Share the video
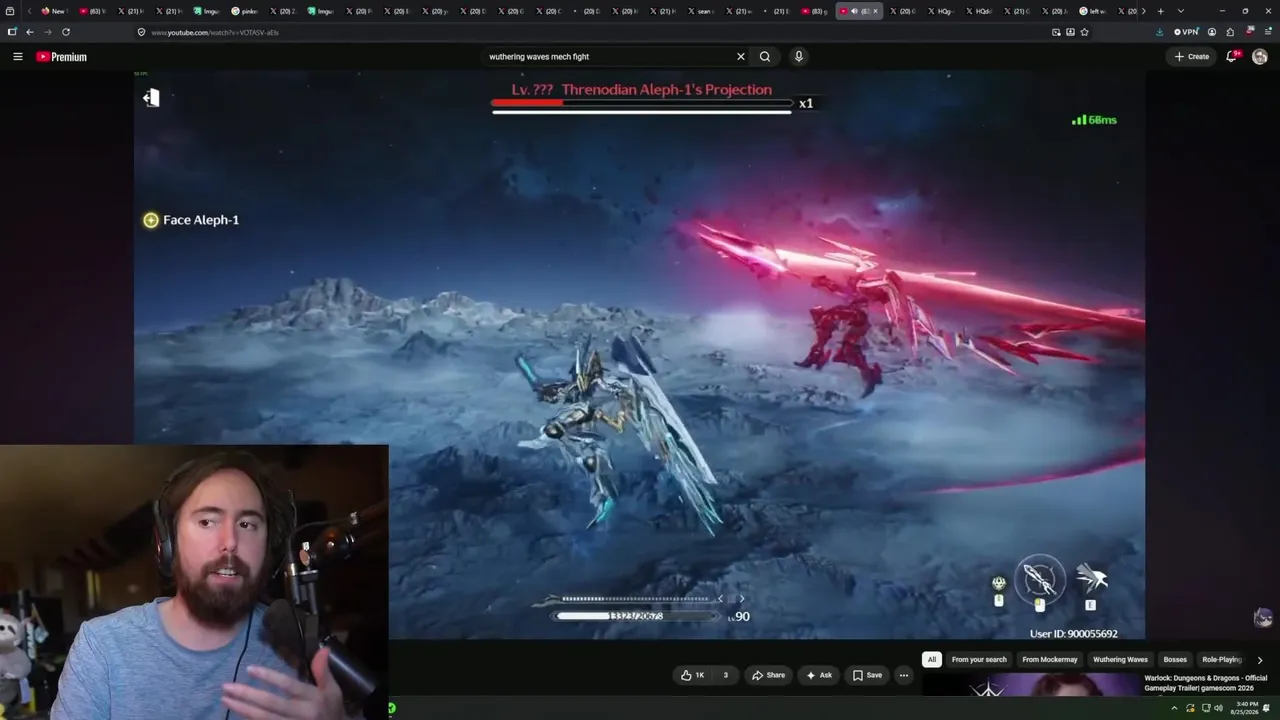 pyautogui.click(x=769, y=675)
